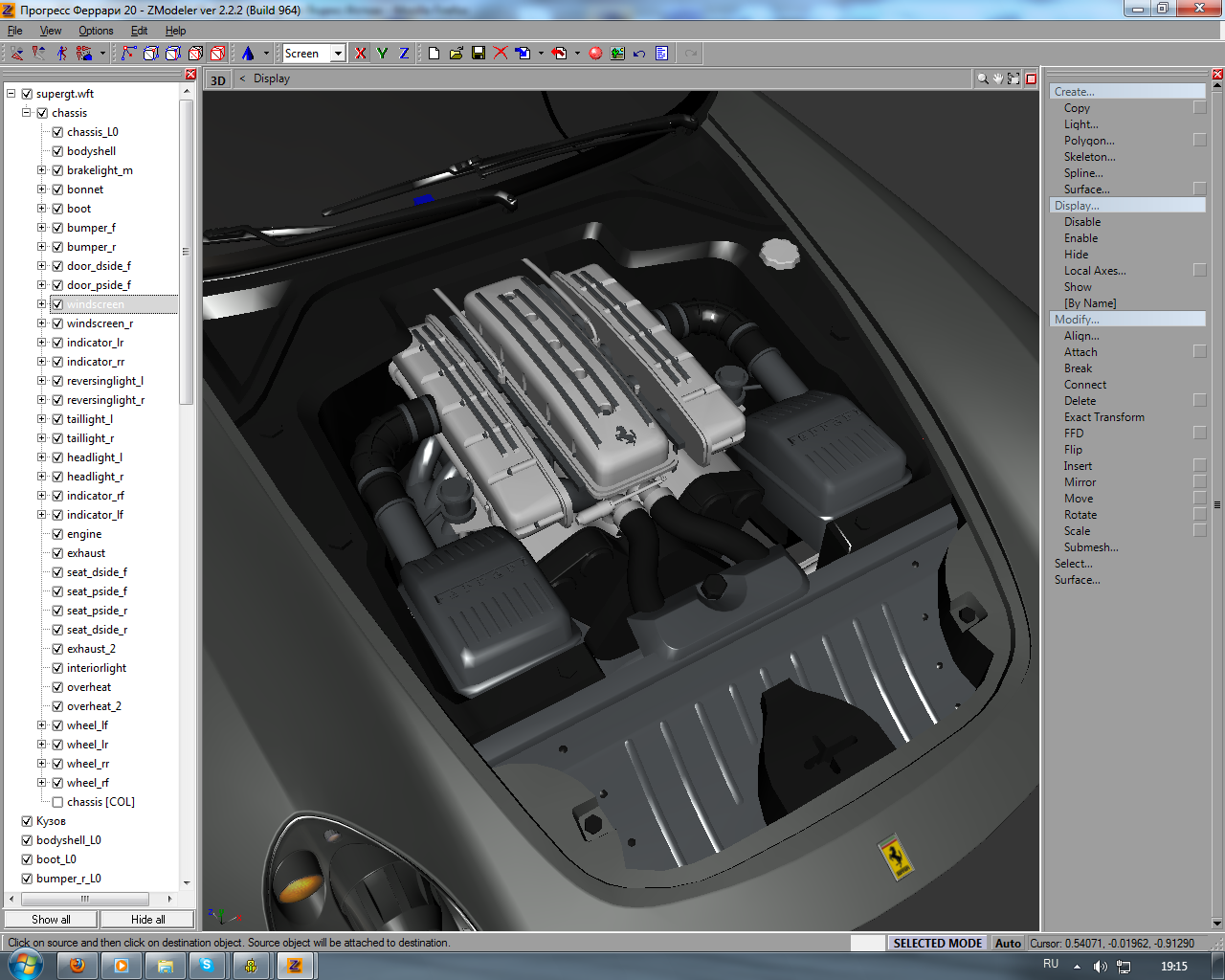Image resolution: width=1225 pixels, height=980 pixels.
Task: Toggle the exhaust object checkbox
Action: (x=57, y=553)
